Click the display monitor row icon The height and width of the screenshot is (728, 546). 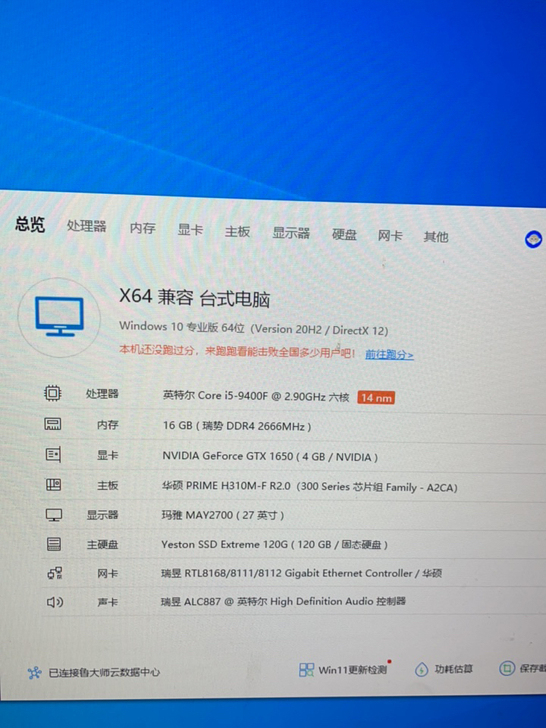click(54, 515)
